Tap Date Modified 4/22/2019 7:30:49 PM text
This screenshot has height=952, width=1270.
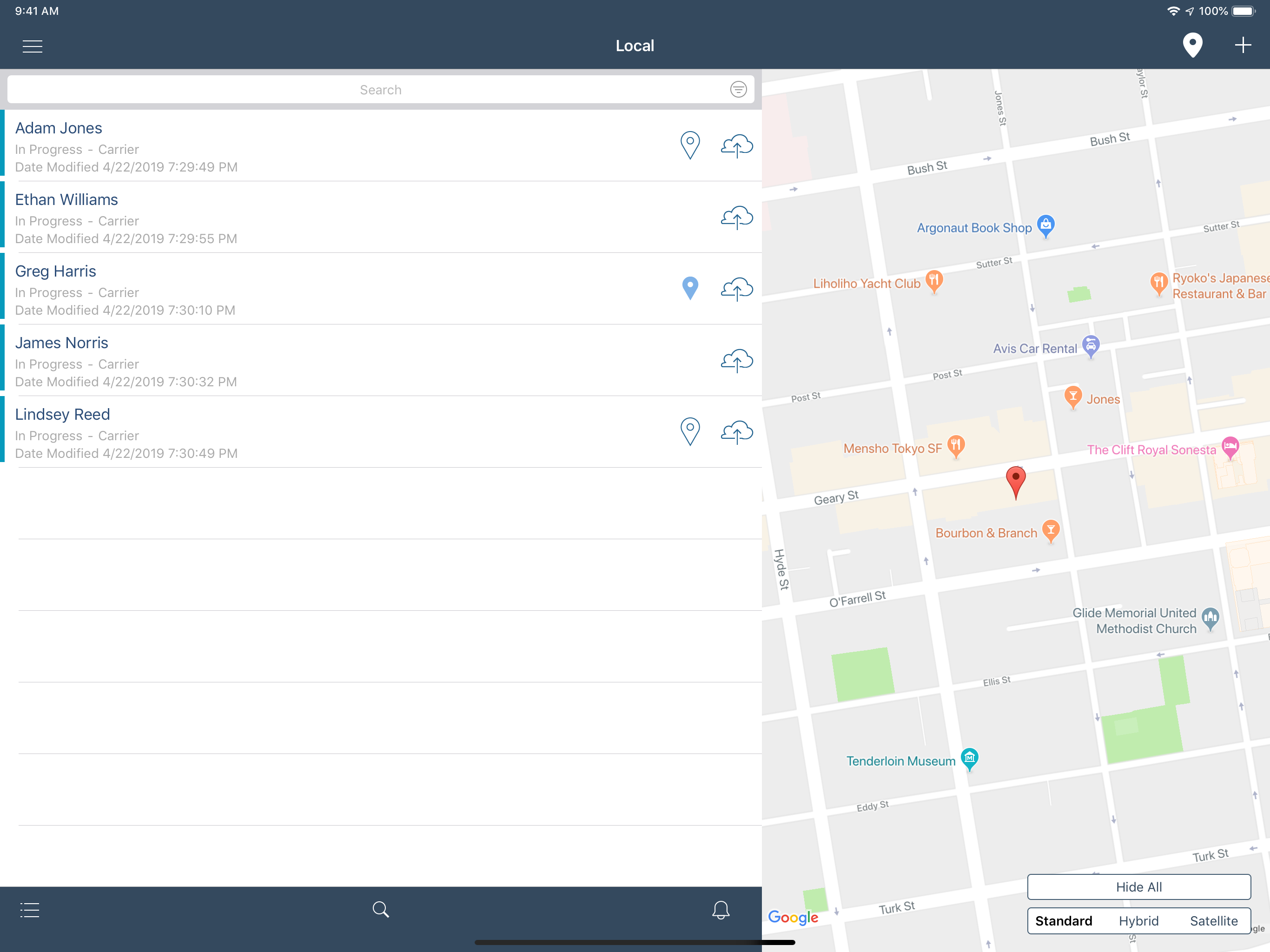pyautogui.click(x=126, y=454)
